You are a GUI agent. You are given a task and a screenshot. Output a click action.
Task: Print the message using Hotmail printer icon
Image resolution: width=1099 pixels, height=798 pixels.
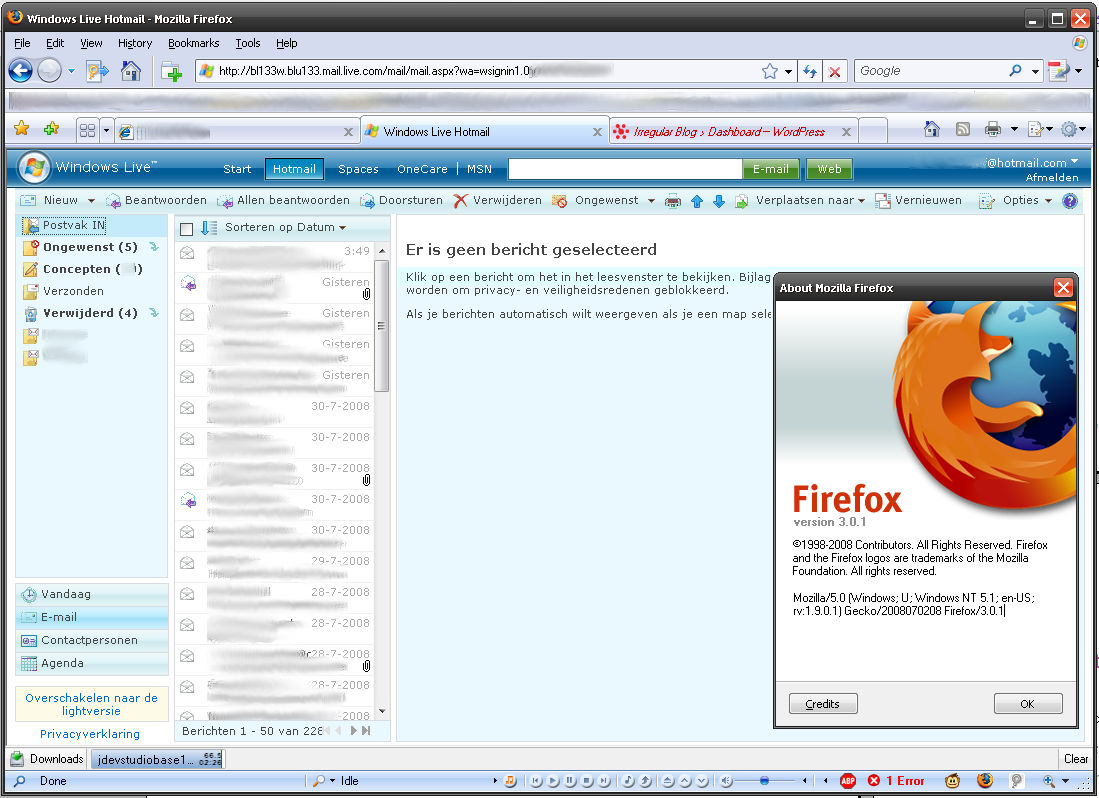click(673, 202)
